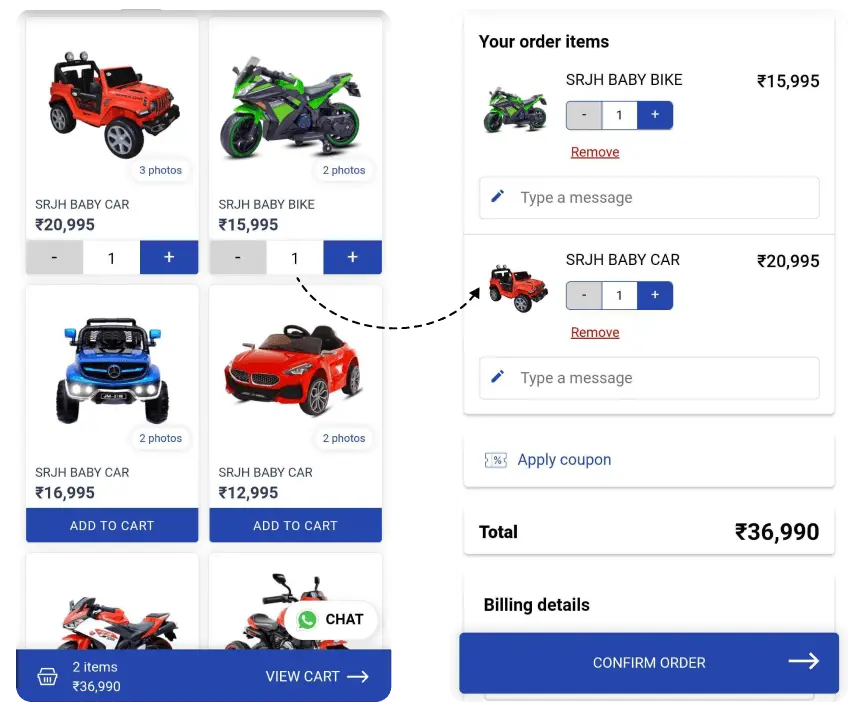The width and height of the screenshot is (864, 711).
Task: Click pencil icon in baby car message
Action: 498,377
